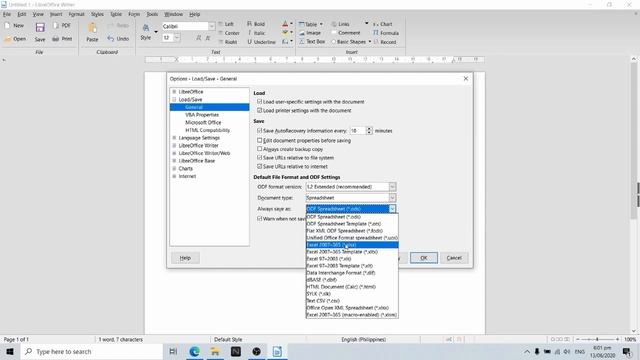The height and width of the screenshot is (360, 640).
Task: Enable Edit document properties before saving
Action: (x=260, y=140)
